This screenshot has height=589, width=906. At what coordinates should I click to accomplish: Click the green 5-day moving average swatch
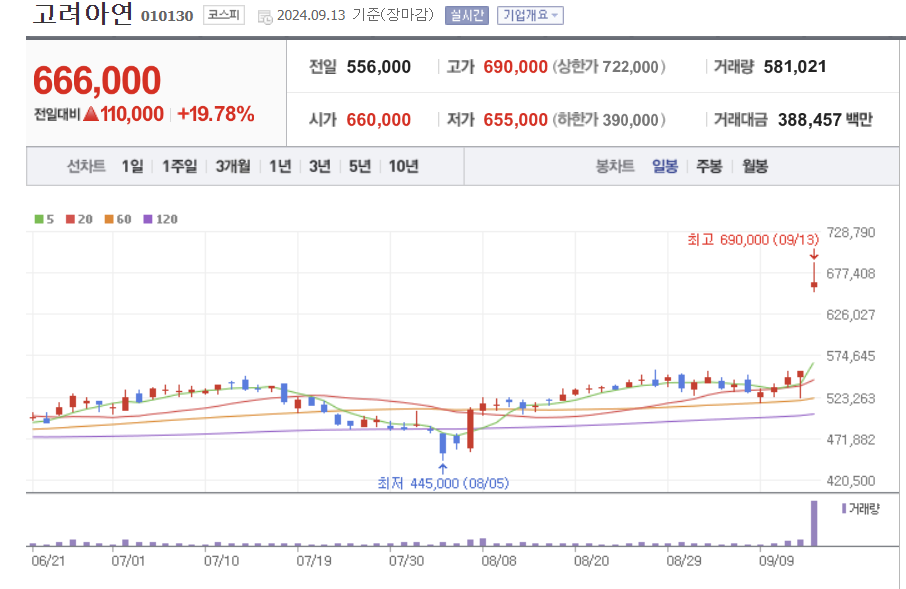[x=39, y=219]
